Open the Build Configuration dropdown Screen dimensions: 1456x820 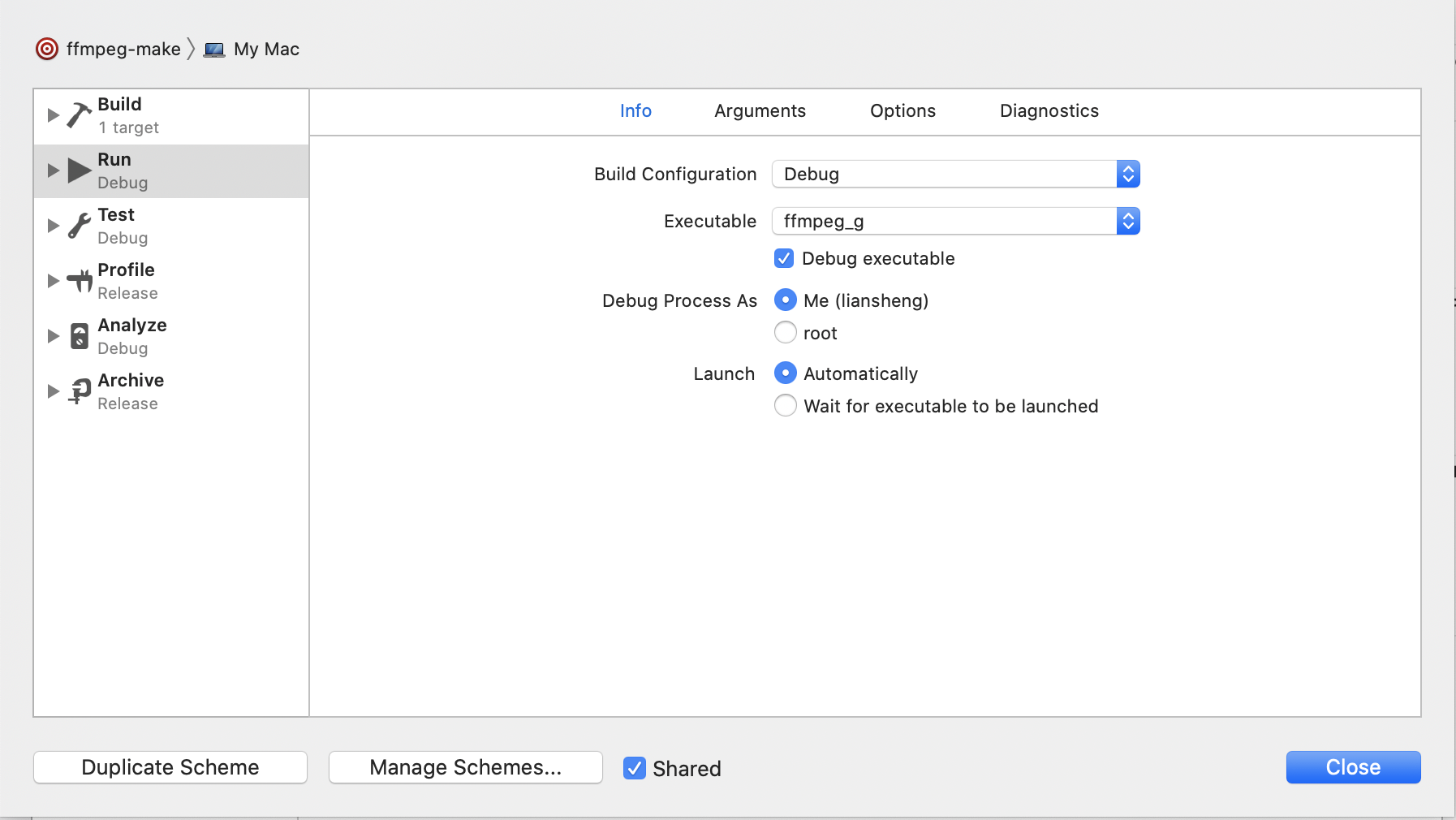955,174
